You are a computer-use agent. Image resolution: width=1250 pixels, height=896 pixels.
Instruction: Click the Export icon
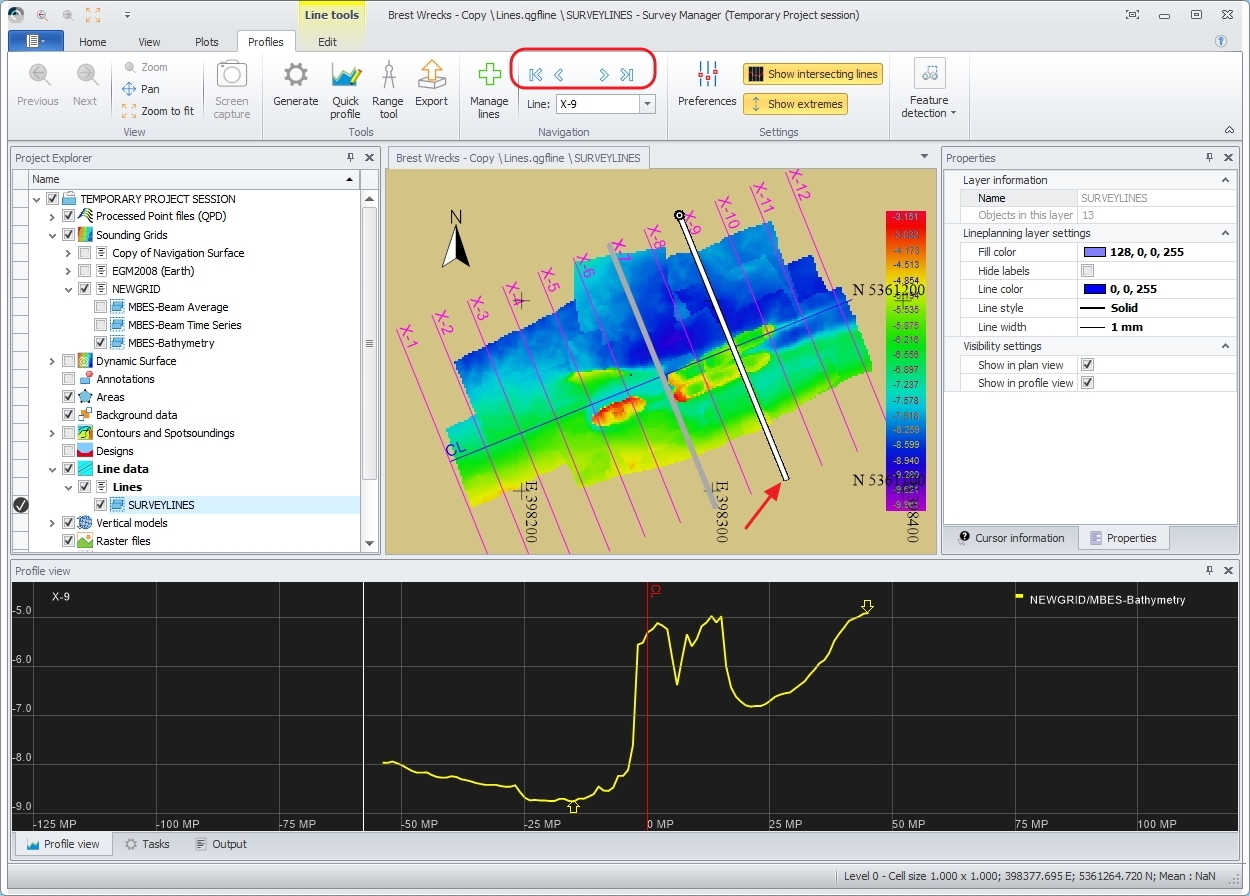pyautogui.click(x=431, y=76)
